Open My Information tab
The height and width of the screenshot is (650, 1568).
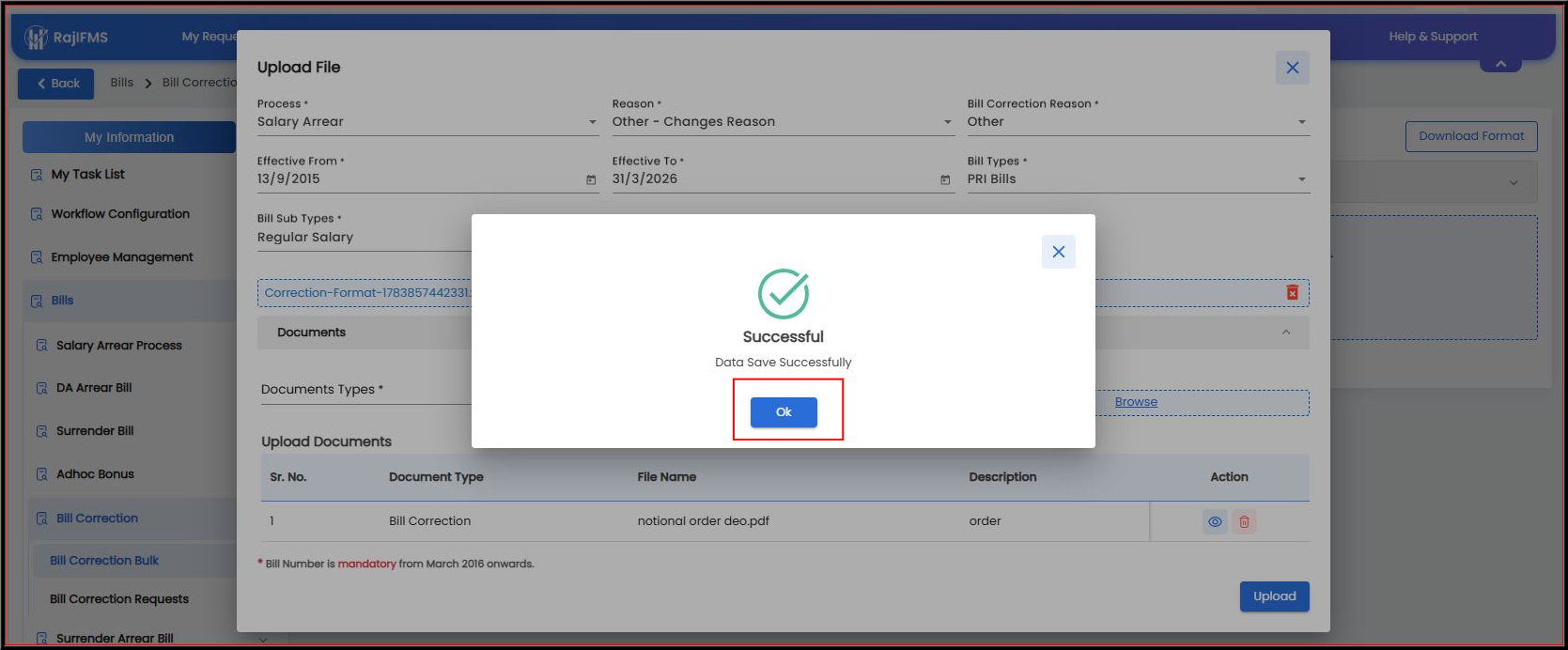pos(130,137)
